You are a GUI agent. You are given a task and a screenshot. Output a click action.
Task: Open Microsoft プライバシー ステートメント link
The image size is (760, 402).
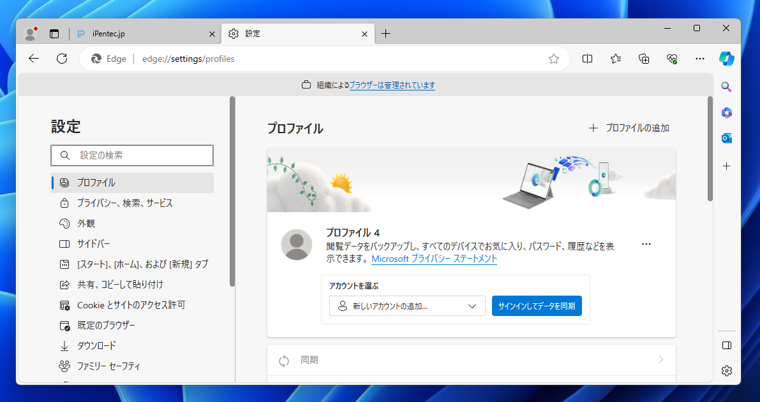pos(434,259)
